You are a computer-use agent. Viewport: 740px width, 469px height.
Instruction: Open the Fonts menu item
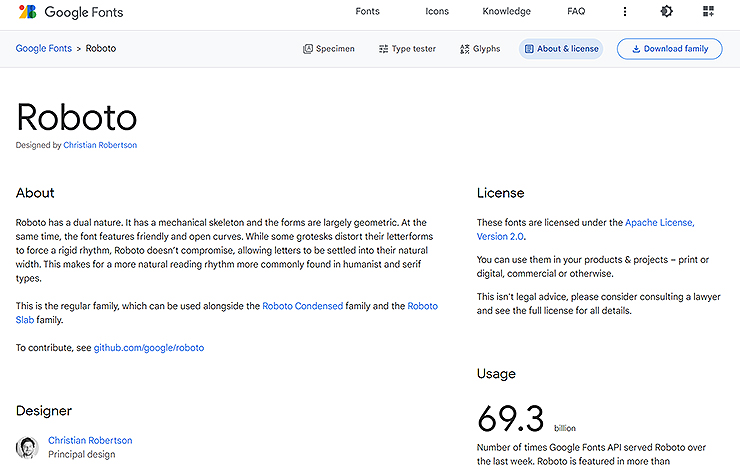pyautogui.click(x=367, y=11)
